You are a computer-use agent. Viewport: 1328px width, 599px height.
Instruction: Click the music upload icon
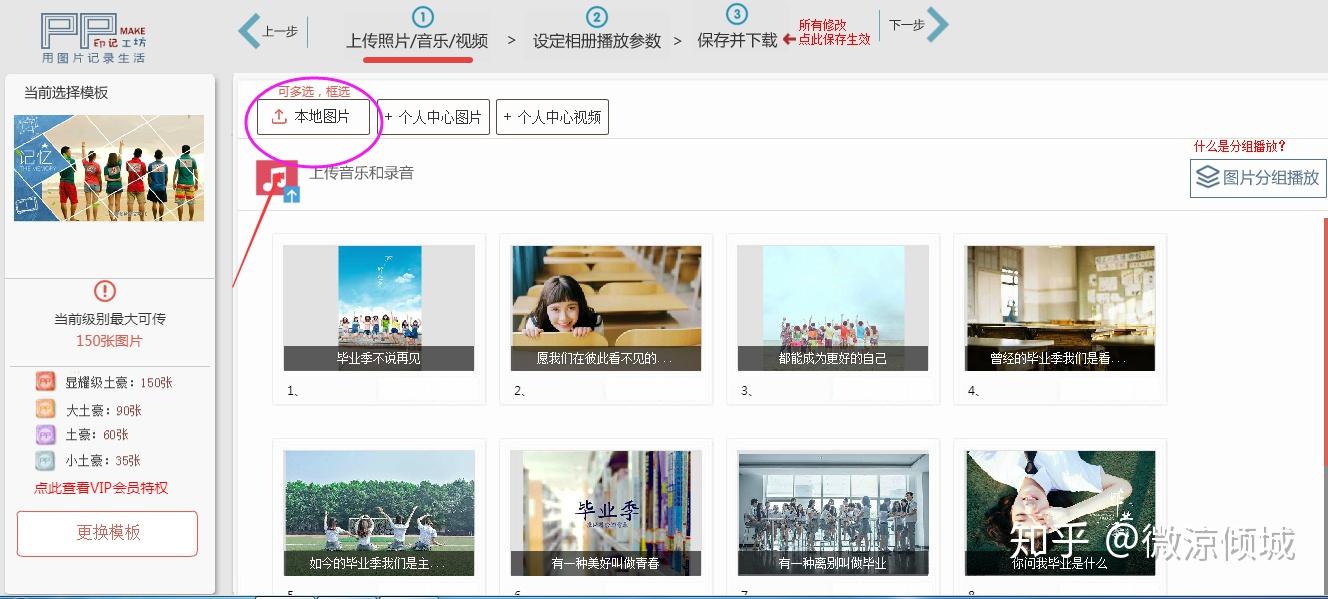pos(278,180)
